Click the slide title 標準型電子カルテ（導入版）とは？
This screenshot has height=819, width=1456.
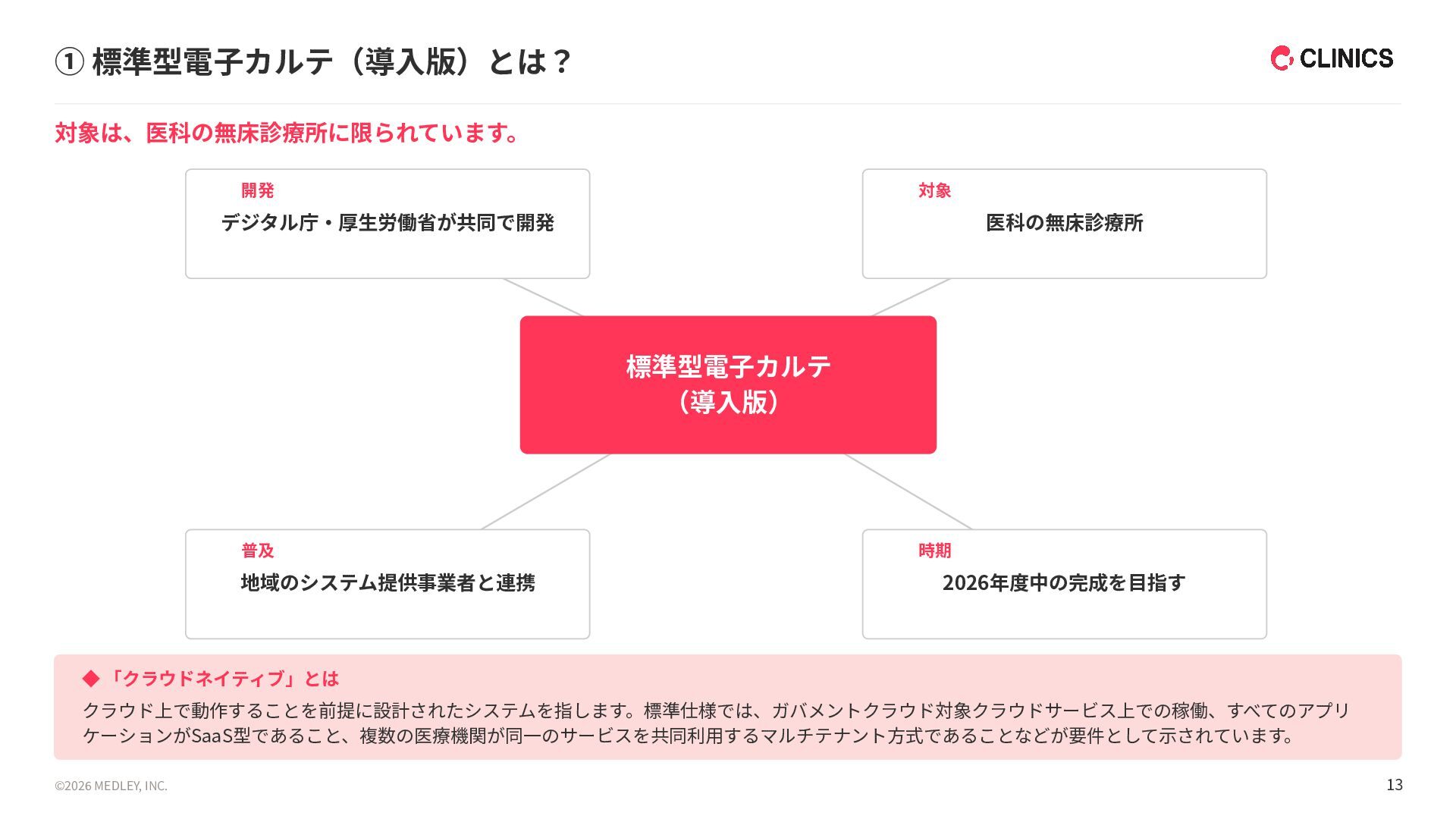coord(331,61)
